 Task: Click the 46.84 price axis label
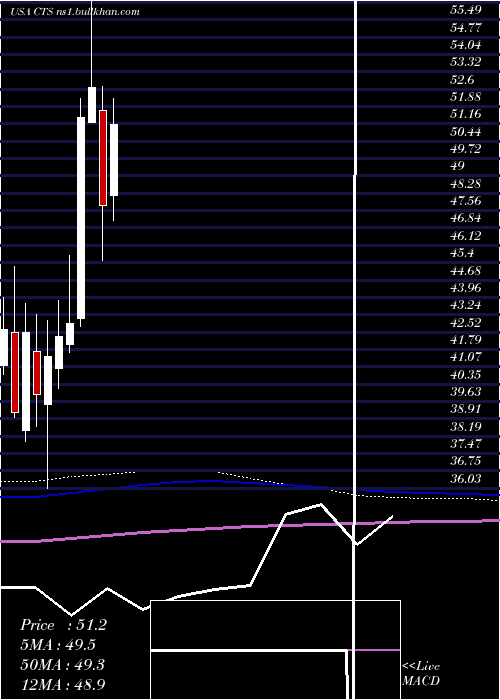[x=465, y=218]
